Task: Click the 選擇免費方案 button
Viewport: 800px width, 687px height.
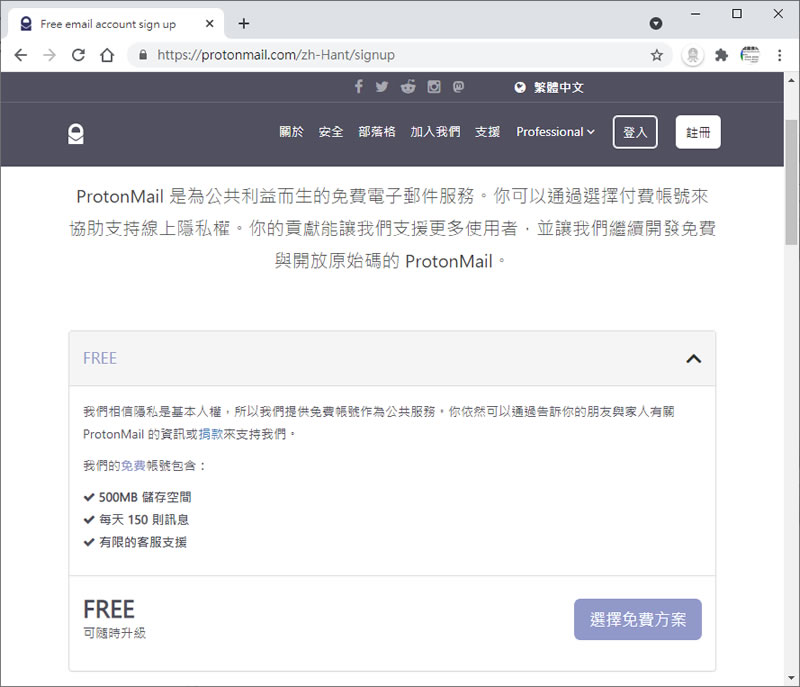Action: coord(638,619)
